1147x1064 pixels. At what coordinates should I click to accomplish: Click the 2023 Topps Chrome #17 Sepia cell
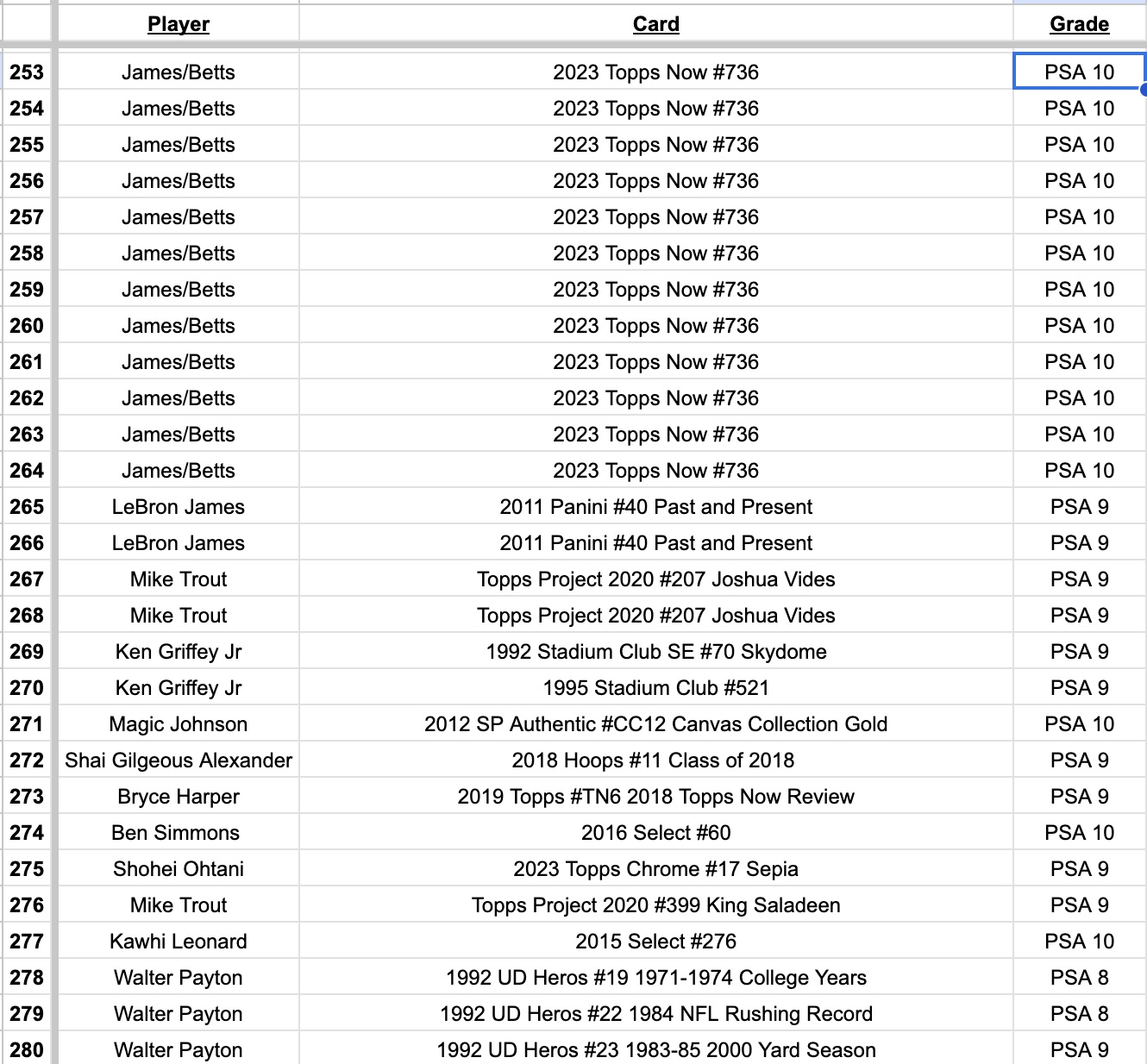coord(655,869)
